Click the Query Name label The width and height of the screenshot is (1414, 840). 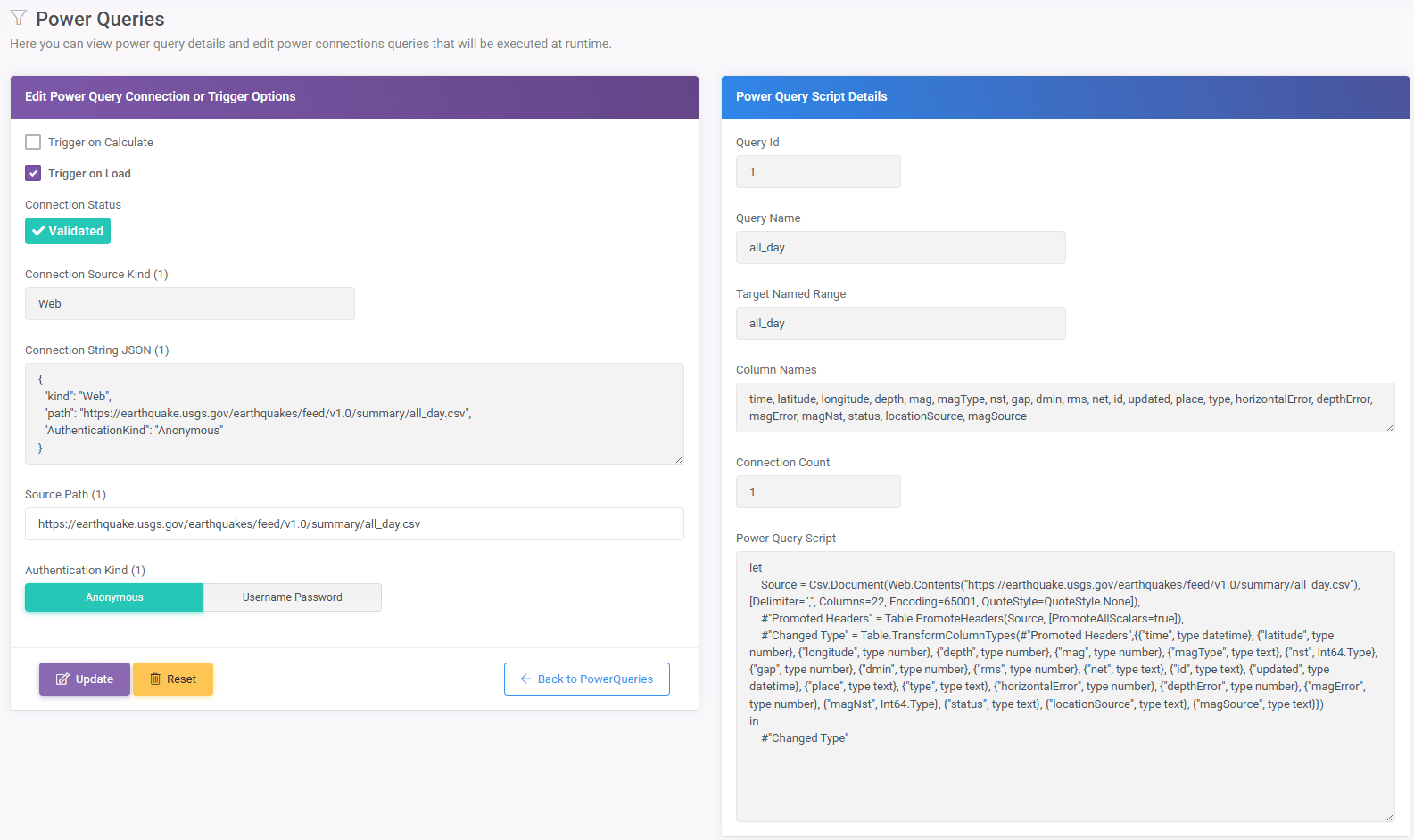pyautogui.click(x=768, y=218)
